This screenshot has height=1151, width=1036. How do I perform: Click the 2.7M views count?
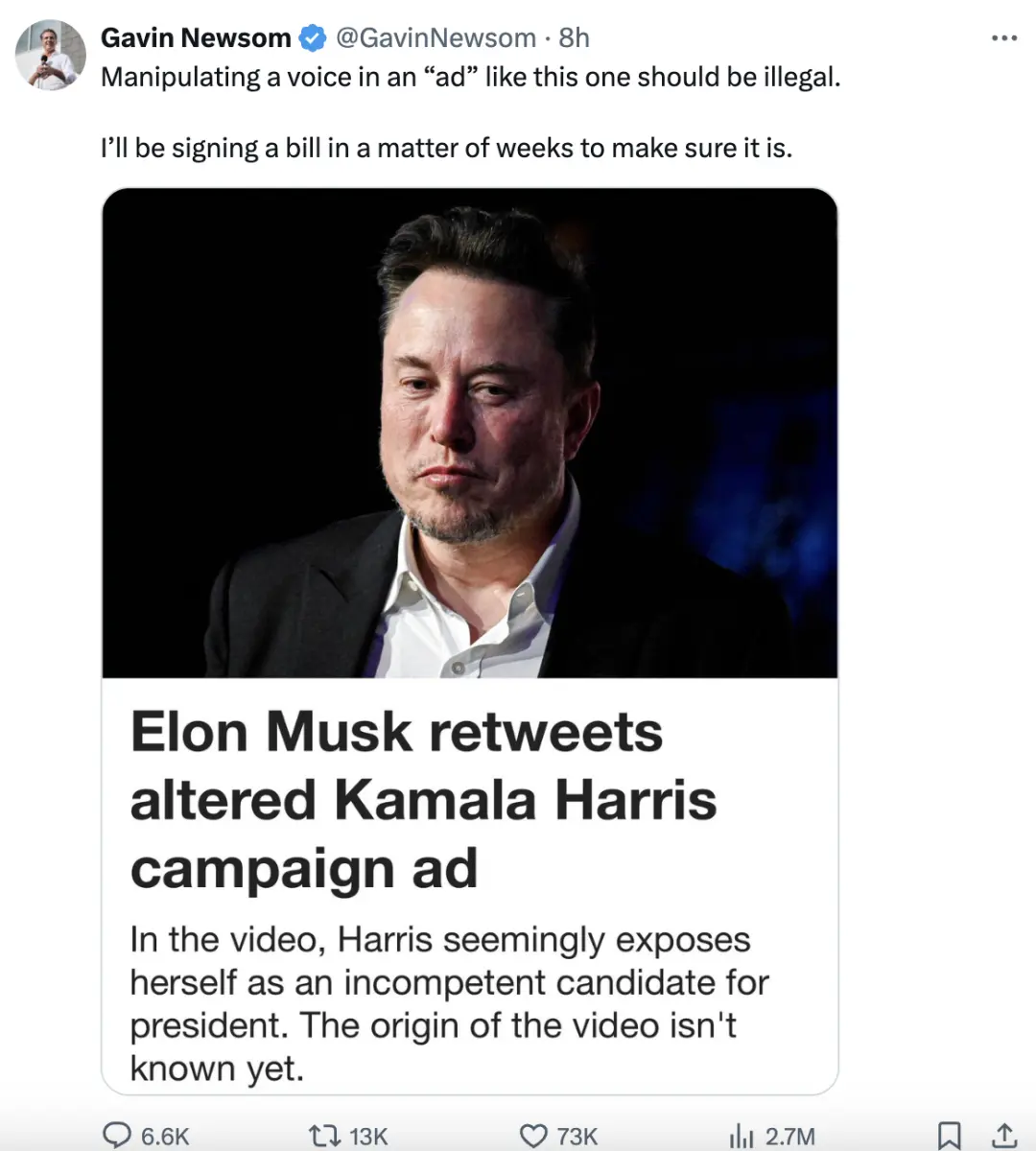coord(790,1137)
